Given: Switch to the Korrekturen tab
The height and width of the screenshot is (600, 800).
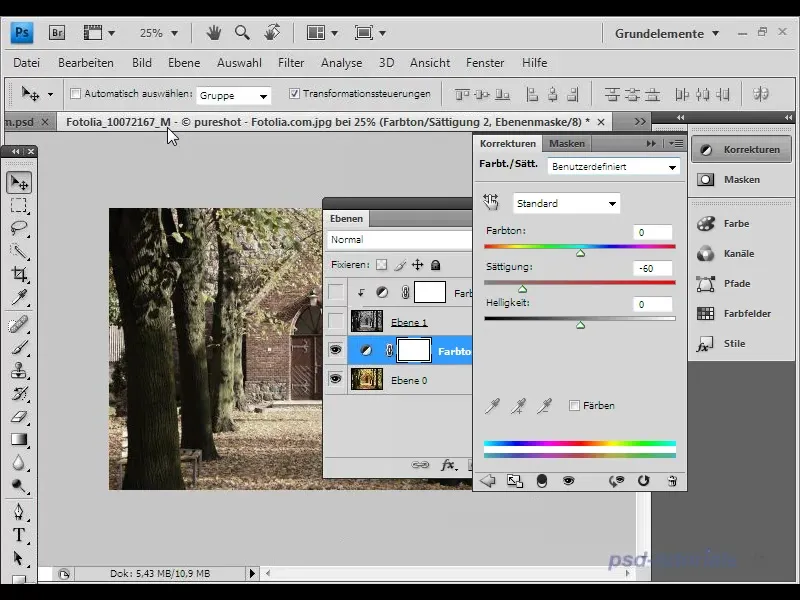Looking at the screenshot, I should pos(508,143).
